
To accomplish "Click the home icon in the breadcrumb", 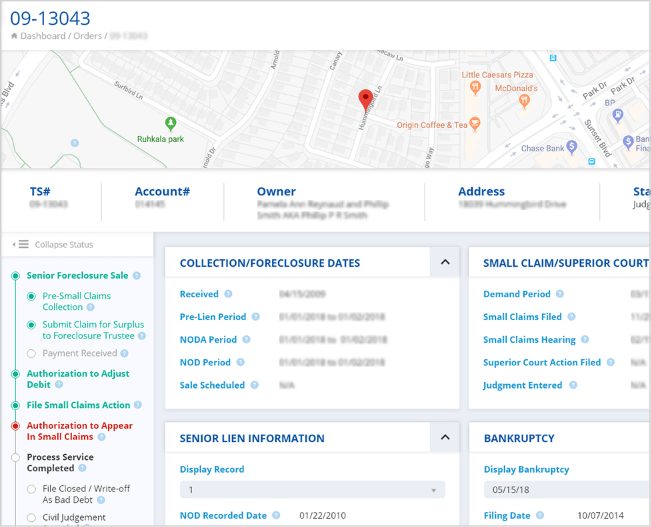I will pos(14,36).
